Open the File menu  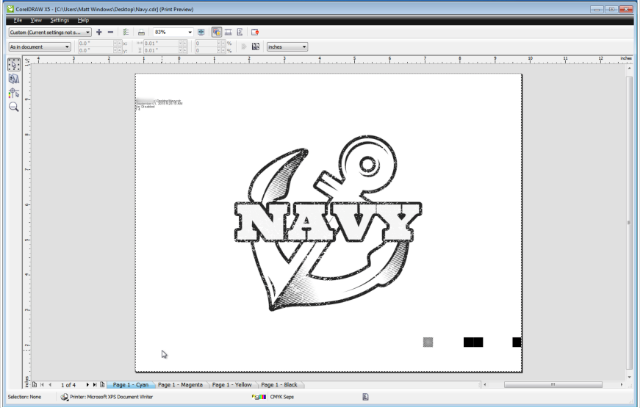pyautogui.click(x=18, y=20)
